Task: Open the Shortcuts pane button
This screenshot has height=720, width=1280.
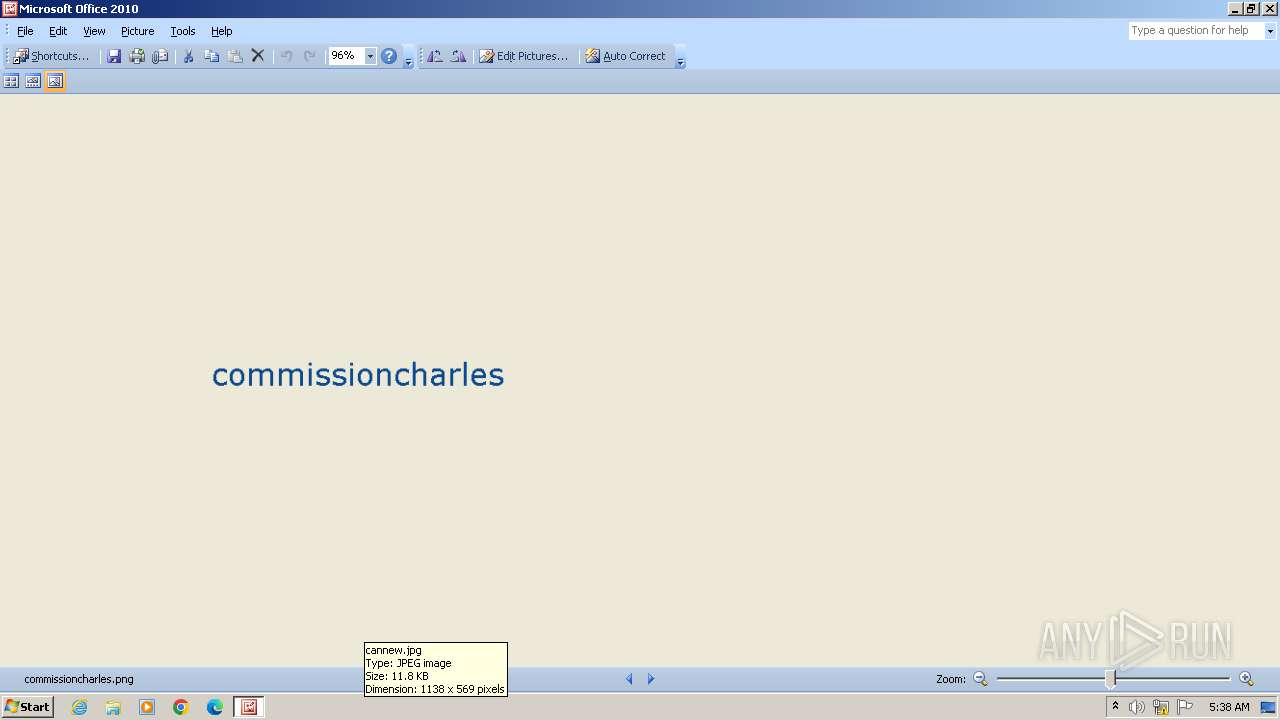Action: coord(51,56)
